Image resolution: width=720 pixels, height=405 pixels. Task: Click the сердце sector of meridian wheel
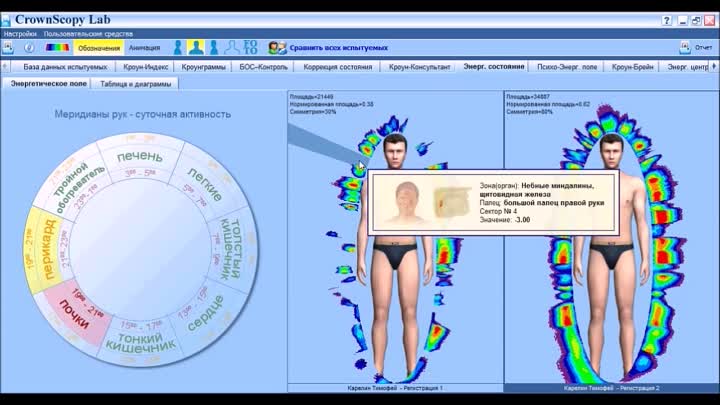coord(205,313)
